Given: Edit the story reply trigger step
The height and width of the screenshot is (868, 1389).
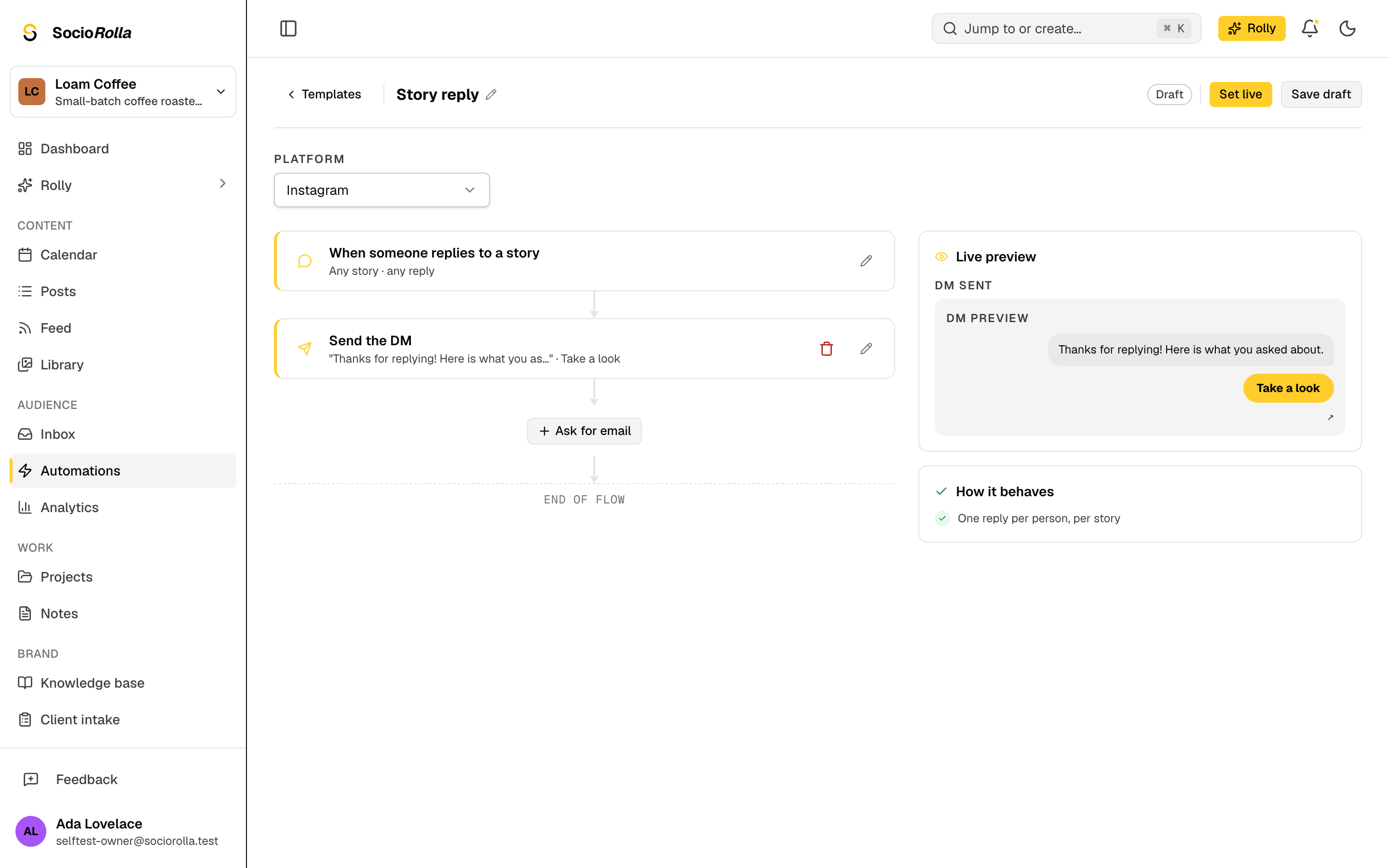Looking at the screenshot, I should 866,260.
